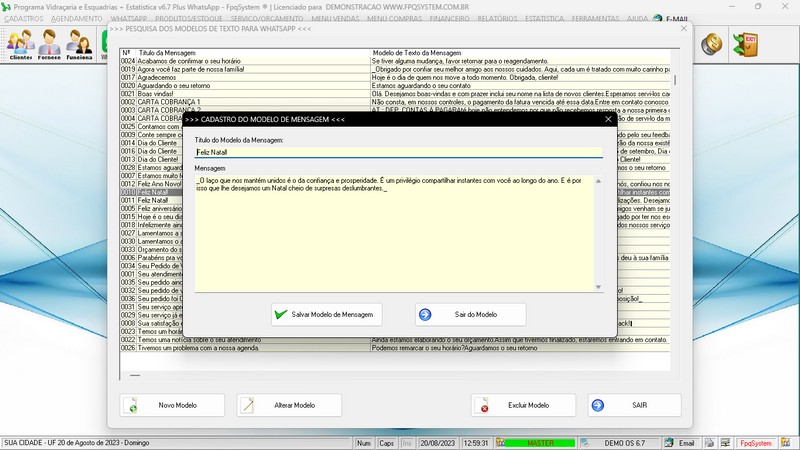The width and height of the screenshot is (800, 450).
Task: Click the SAIR button
Action: [x=634, y=405]
